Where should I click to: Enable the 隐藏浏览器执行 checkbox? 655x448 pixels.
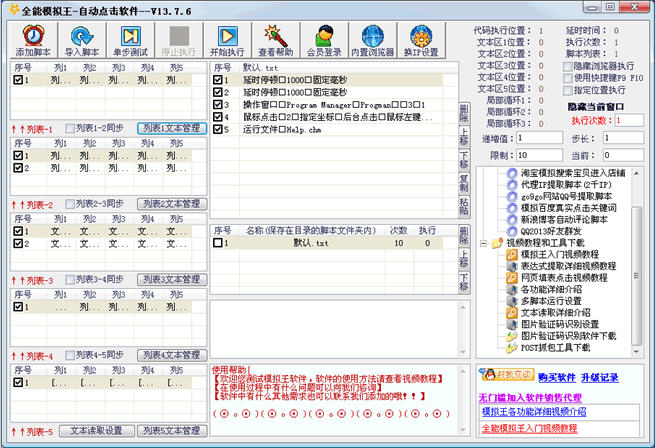pos(567,65)
